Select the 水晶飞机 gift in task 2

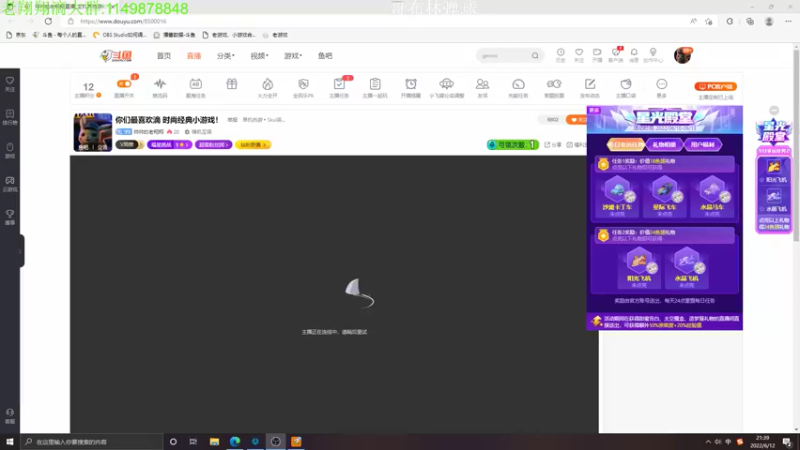(686, 267)
